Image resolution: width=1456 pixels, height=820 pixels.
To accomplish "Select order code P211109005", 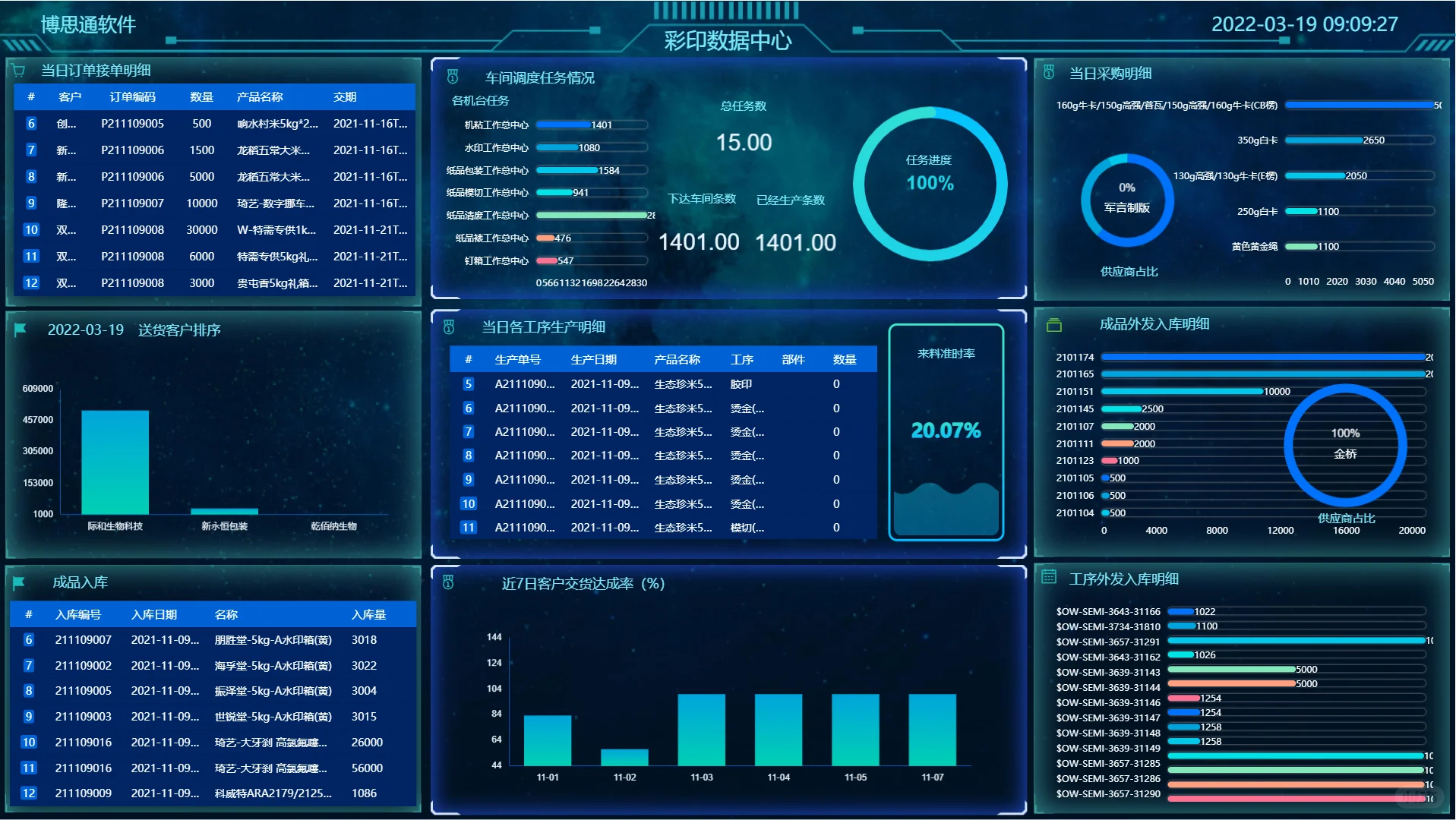I will coord(132,124).
